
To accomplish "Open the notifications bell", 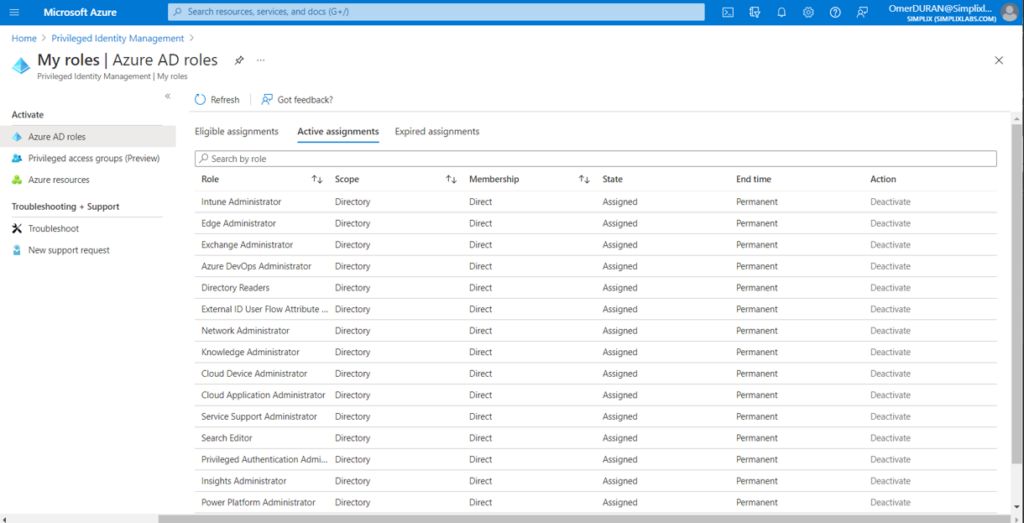I will click(x=781, y=12).
